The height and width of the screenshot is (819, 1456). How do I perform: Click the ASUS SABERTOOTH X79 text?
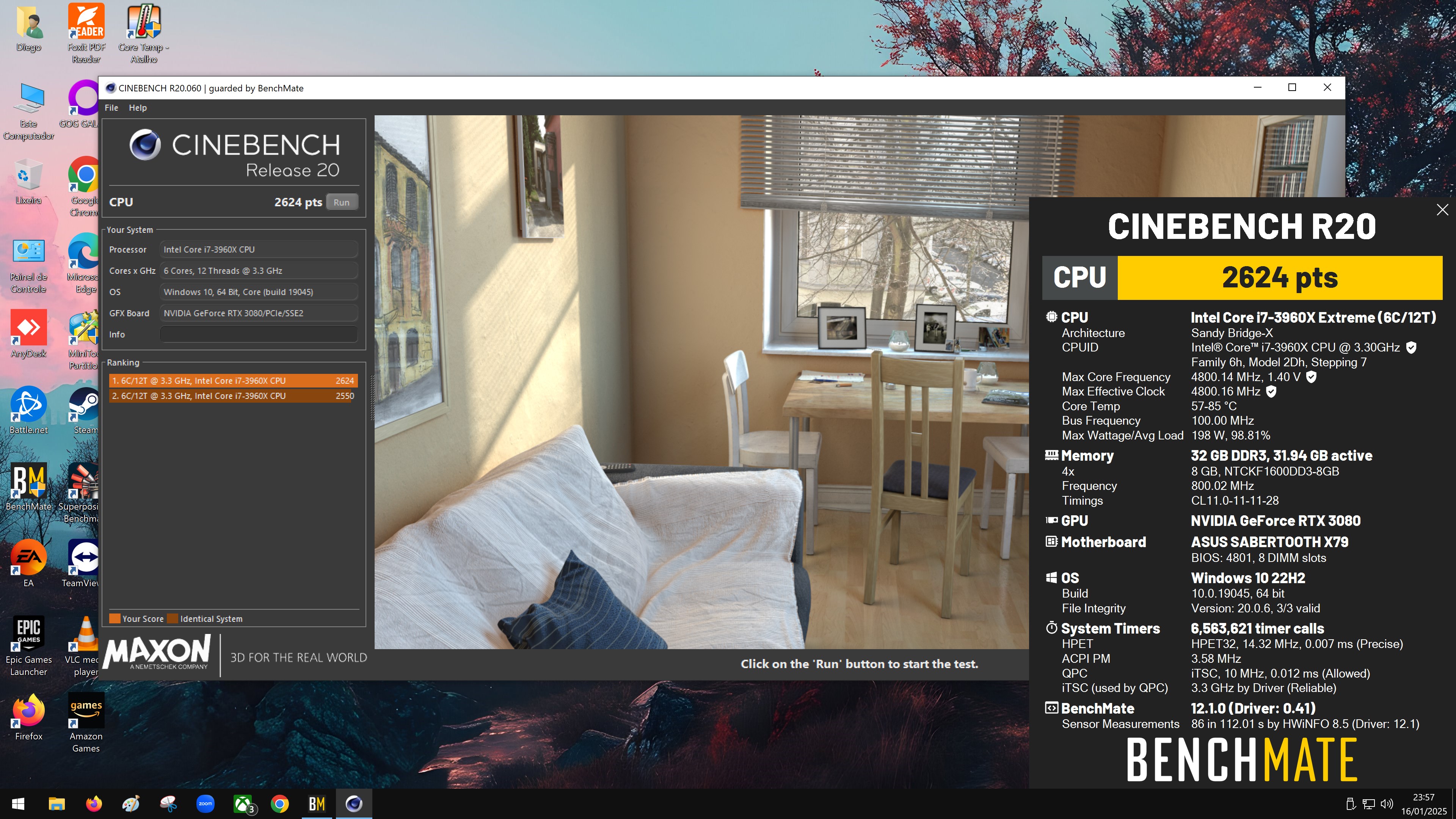[1269, 542]
